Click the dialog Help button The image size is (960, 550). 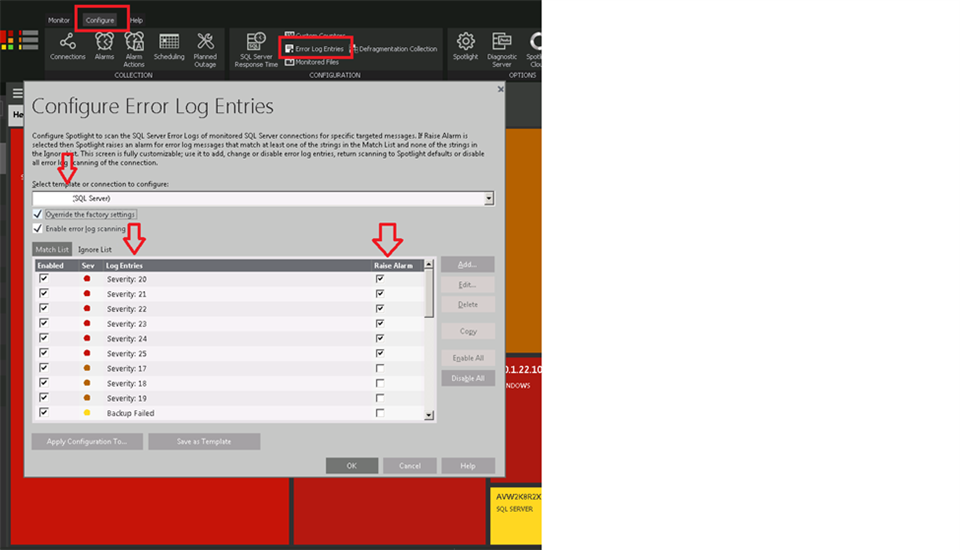(468, 466)
